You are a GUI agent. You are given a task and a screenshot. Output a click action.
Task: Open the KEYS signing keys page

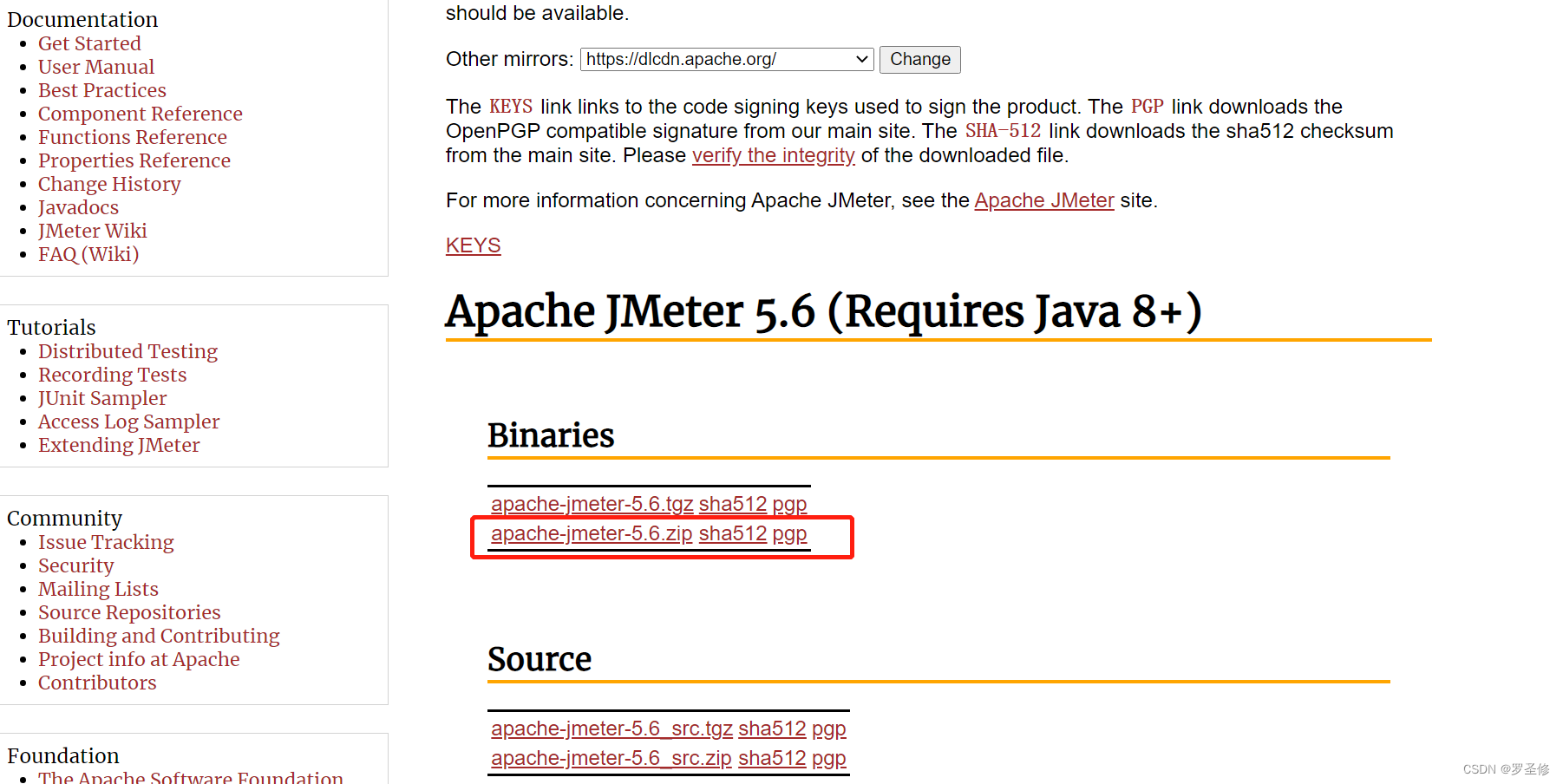pos(473,245)
